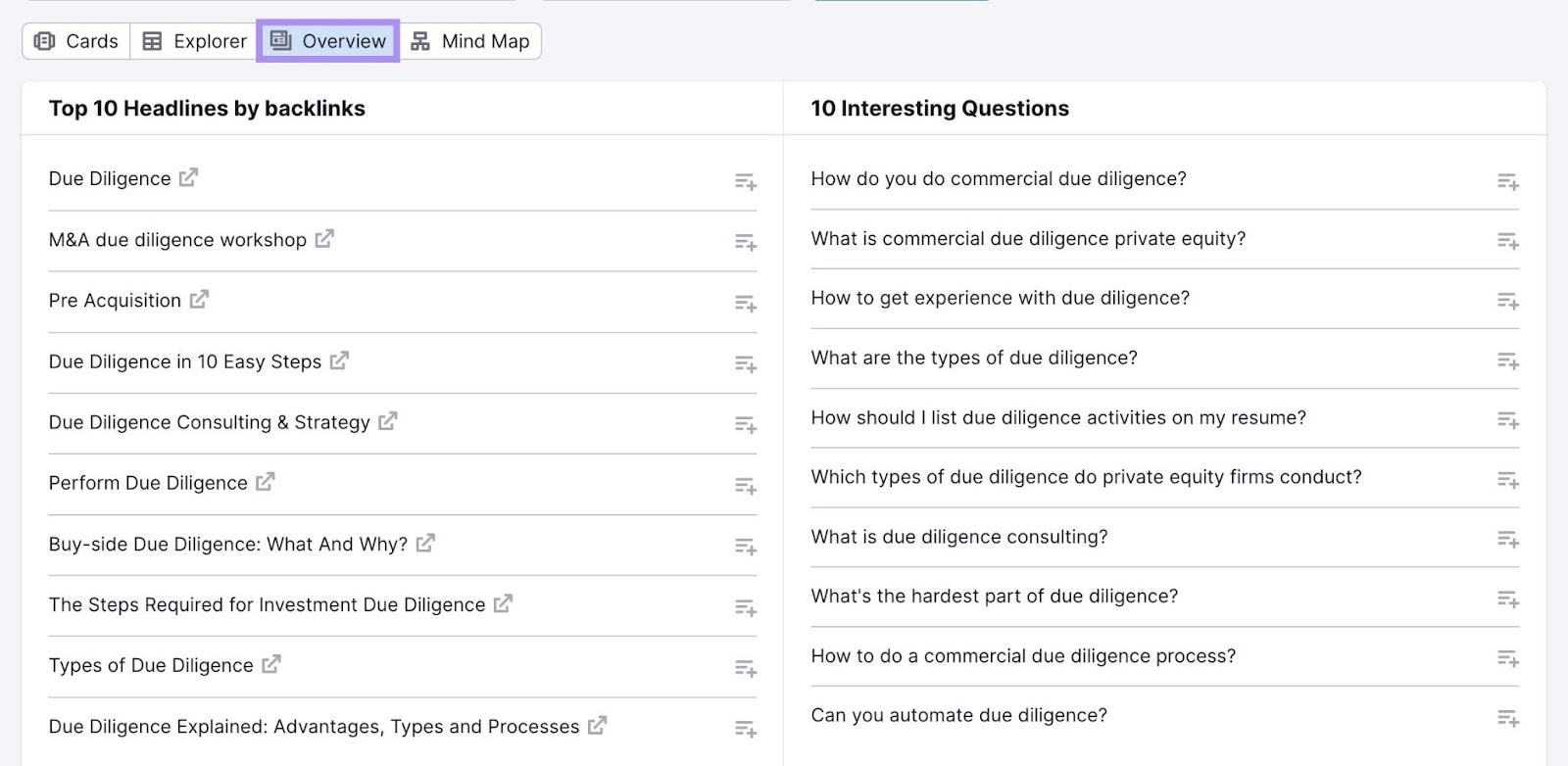Add 'Can you automate due diligence?' to list

[1508, 718]
